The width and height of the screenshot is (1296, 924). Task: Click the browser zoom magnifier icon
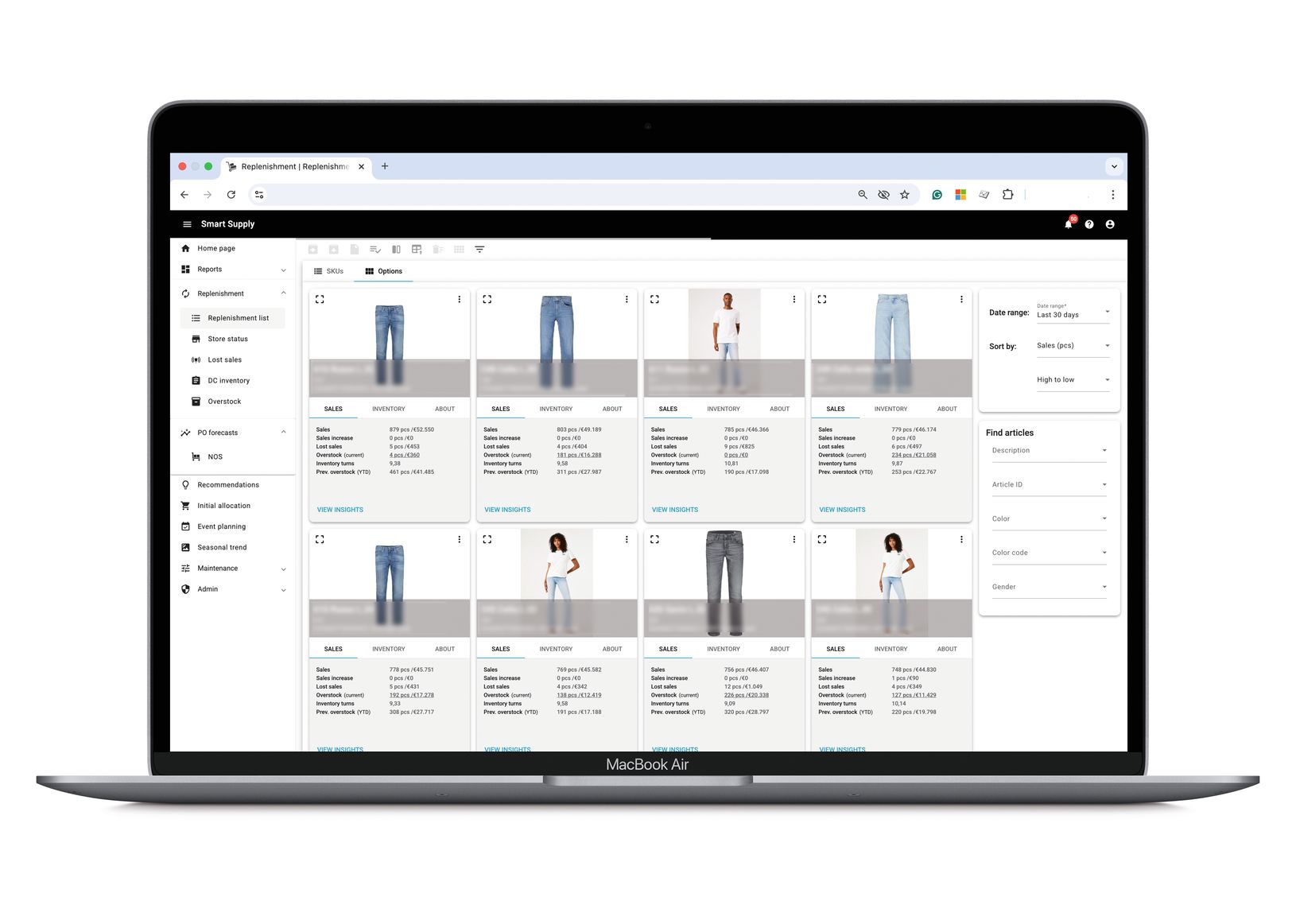click(862, 195)
